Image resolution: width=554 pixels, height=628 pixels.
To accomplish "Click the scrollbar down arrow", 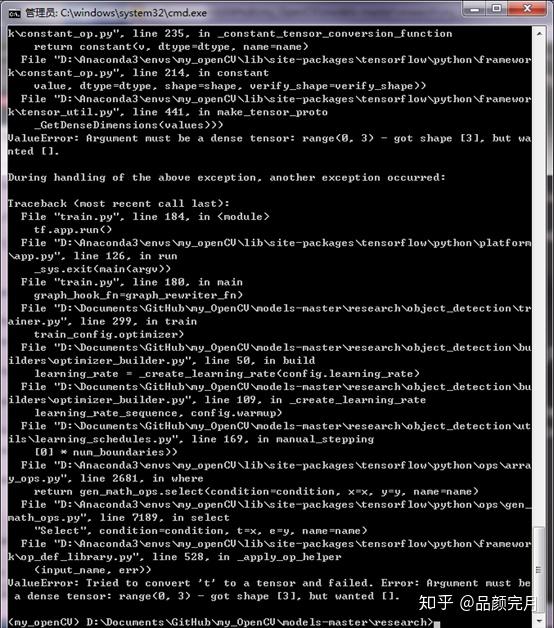I will 539,621.
